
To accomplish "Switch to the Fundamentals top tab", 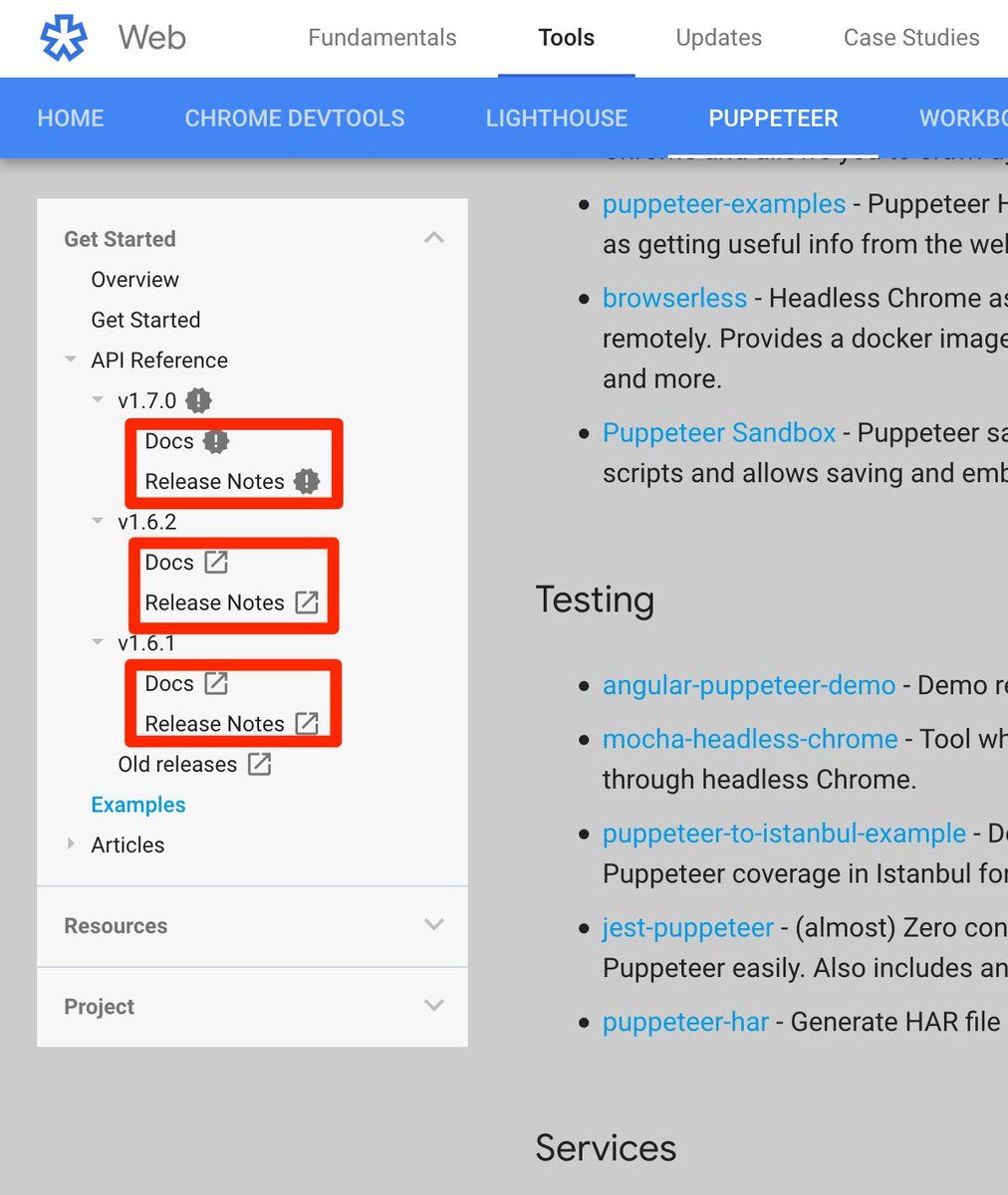I will point(381,38).
